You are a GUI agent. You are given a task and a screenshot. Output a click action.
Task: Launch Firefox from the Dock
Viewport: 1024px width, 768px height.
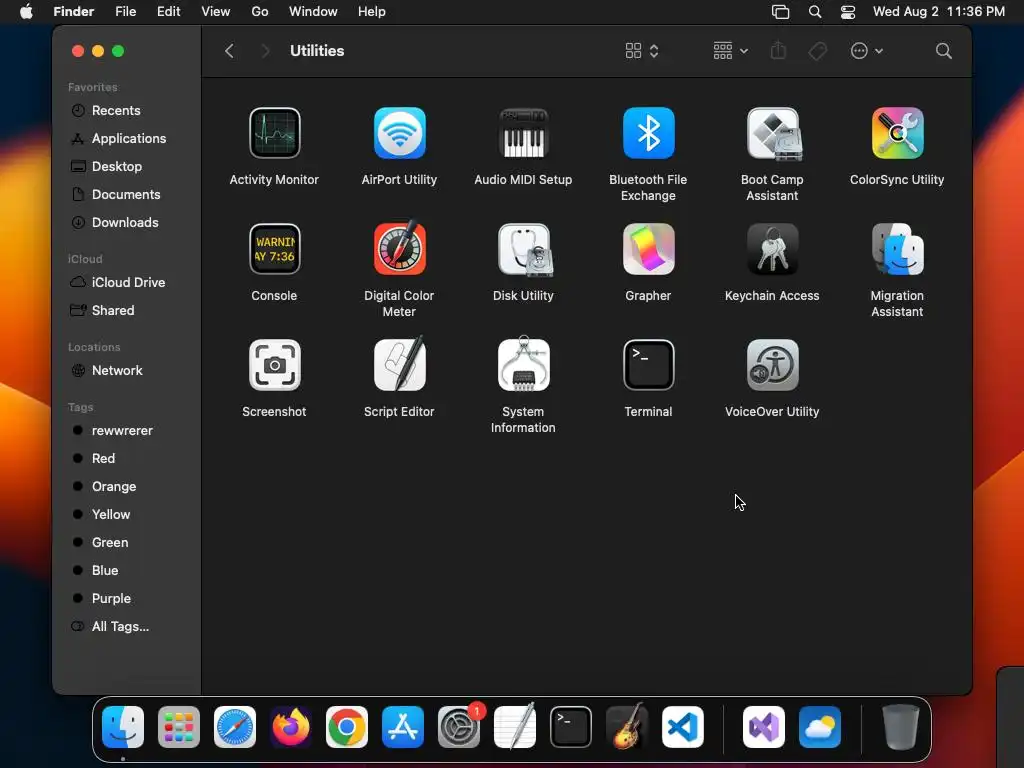tap(291, 727)
